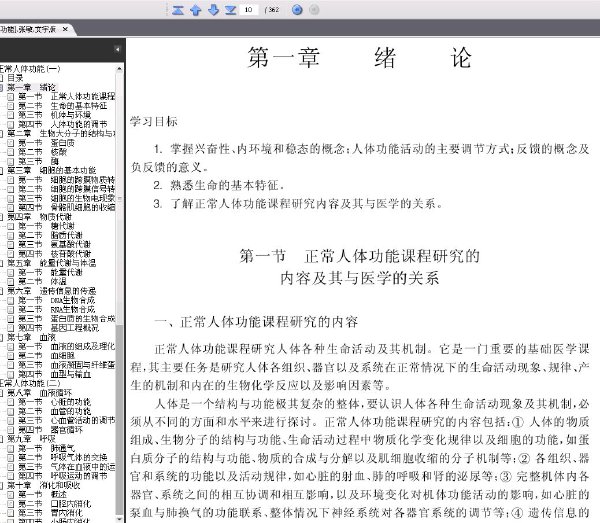
Task: Open bookmark 第四节 人体功能的调节
Action: click(62, 124)
